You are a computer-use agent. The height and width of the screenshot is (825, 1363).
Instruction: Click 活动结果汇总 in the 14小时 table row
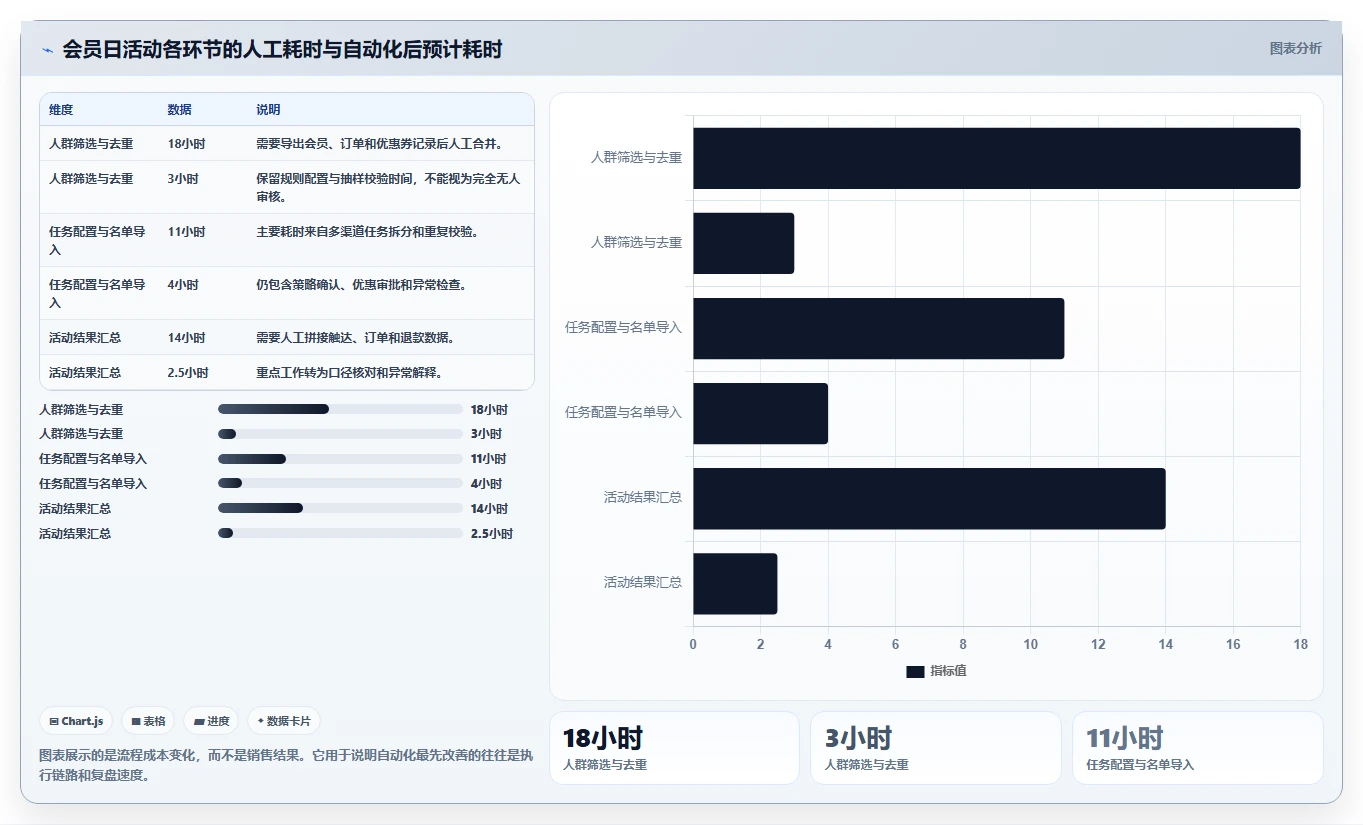(x=85, y=338)
